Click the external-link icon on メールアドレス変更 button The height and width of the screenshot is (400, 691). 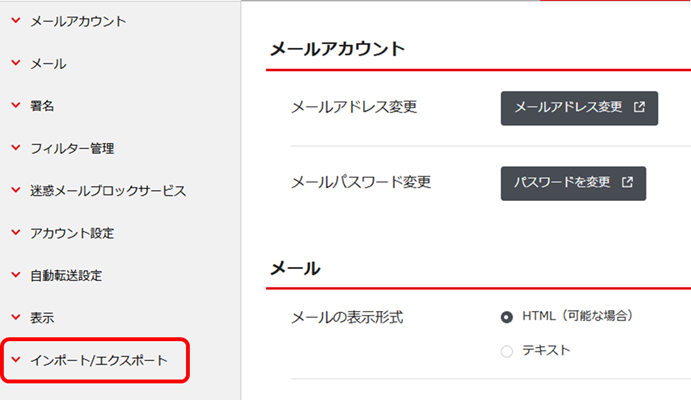click(x=639, y=107)
